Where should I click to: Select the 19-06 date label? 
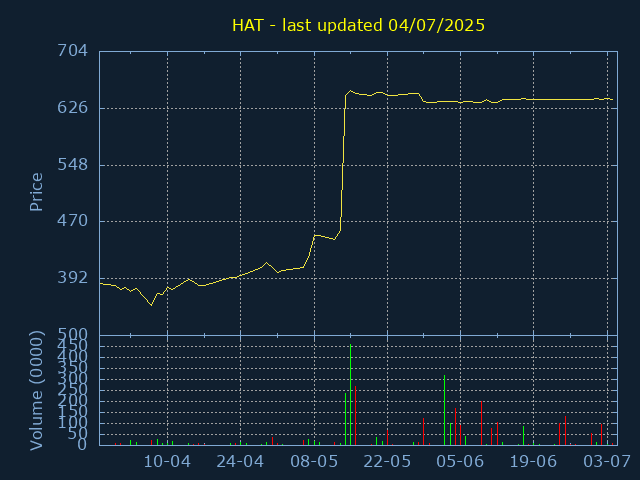(x=533, y=462)
